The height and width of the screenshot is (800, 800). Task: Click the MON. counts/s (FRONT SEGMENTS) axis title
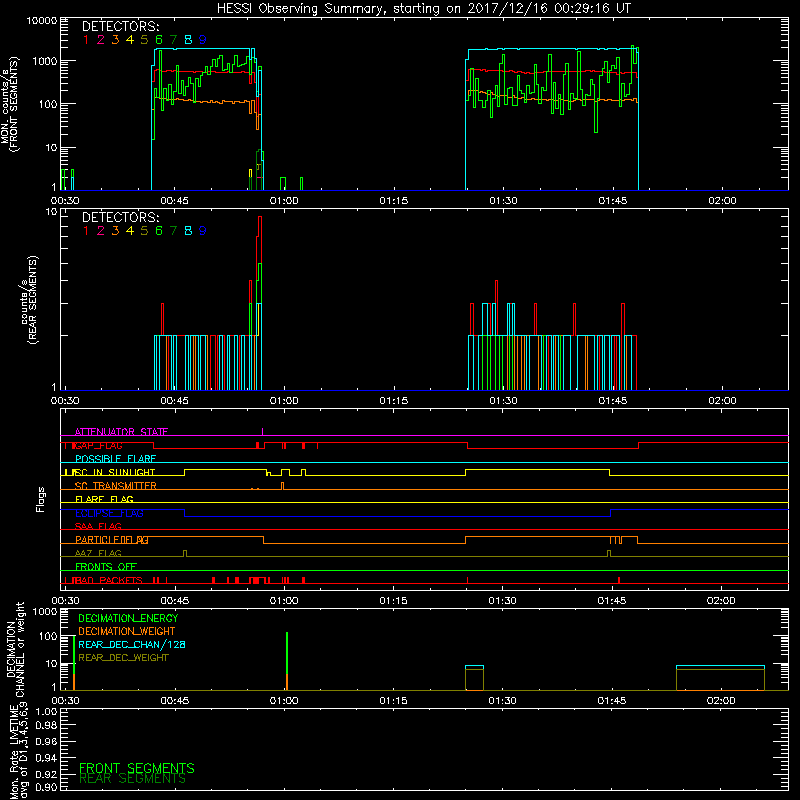point(9,104)
